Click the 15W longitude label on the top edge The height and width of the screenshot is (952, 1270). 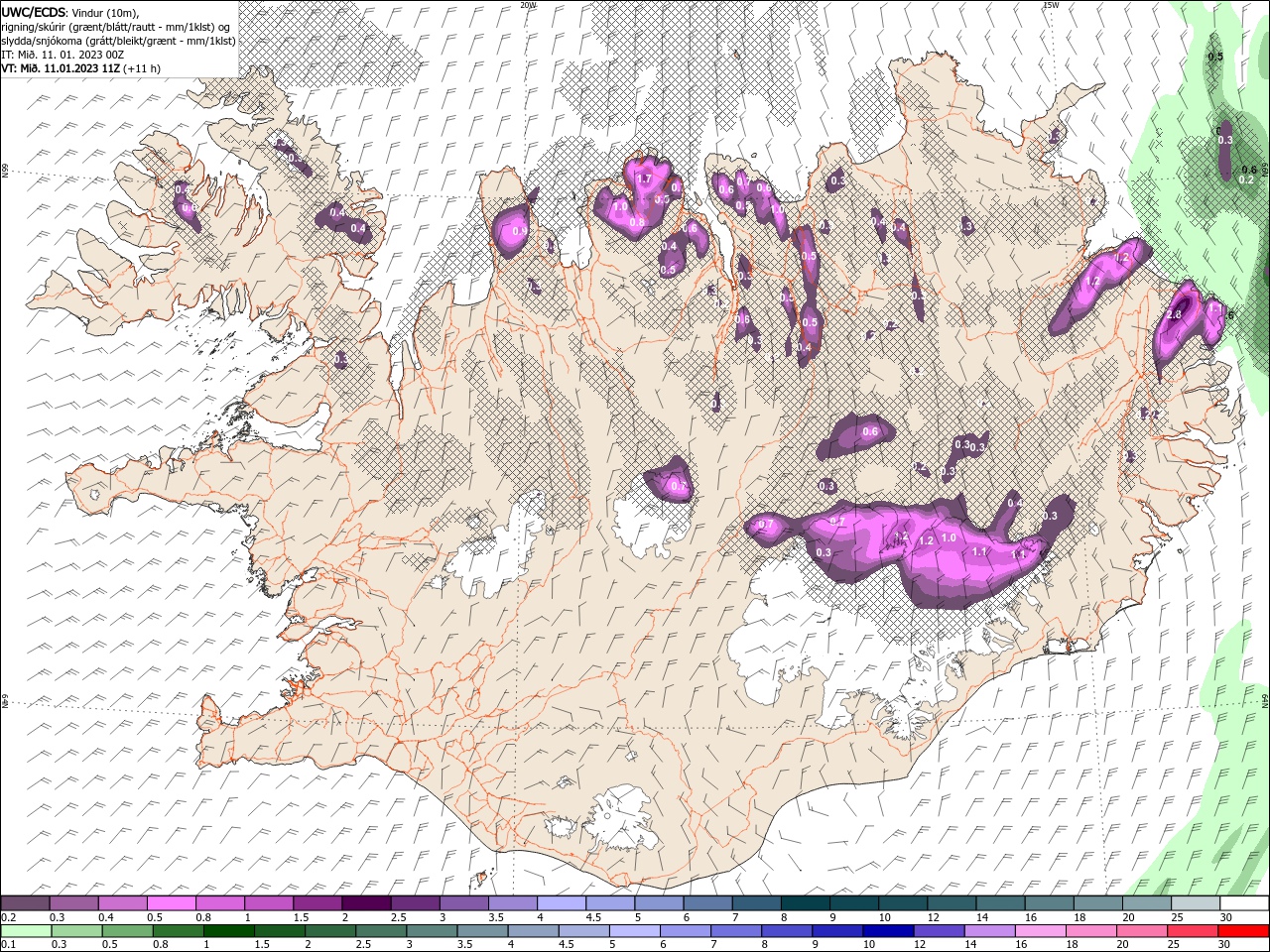tap(1051, 5)
